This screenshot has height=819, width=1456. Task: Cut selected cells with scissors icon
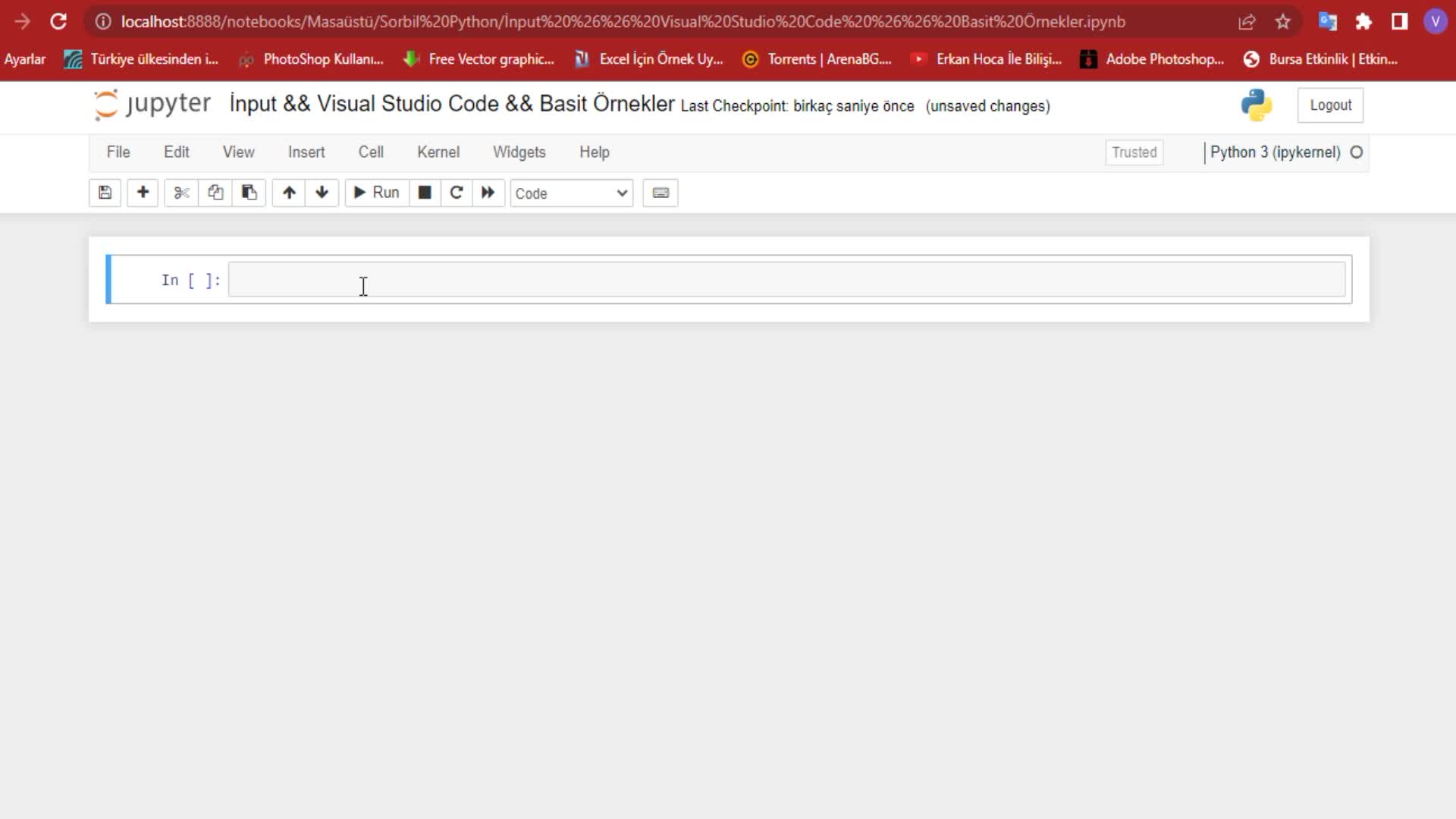click(x=181, y=193)
